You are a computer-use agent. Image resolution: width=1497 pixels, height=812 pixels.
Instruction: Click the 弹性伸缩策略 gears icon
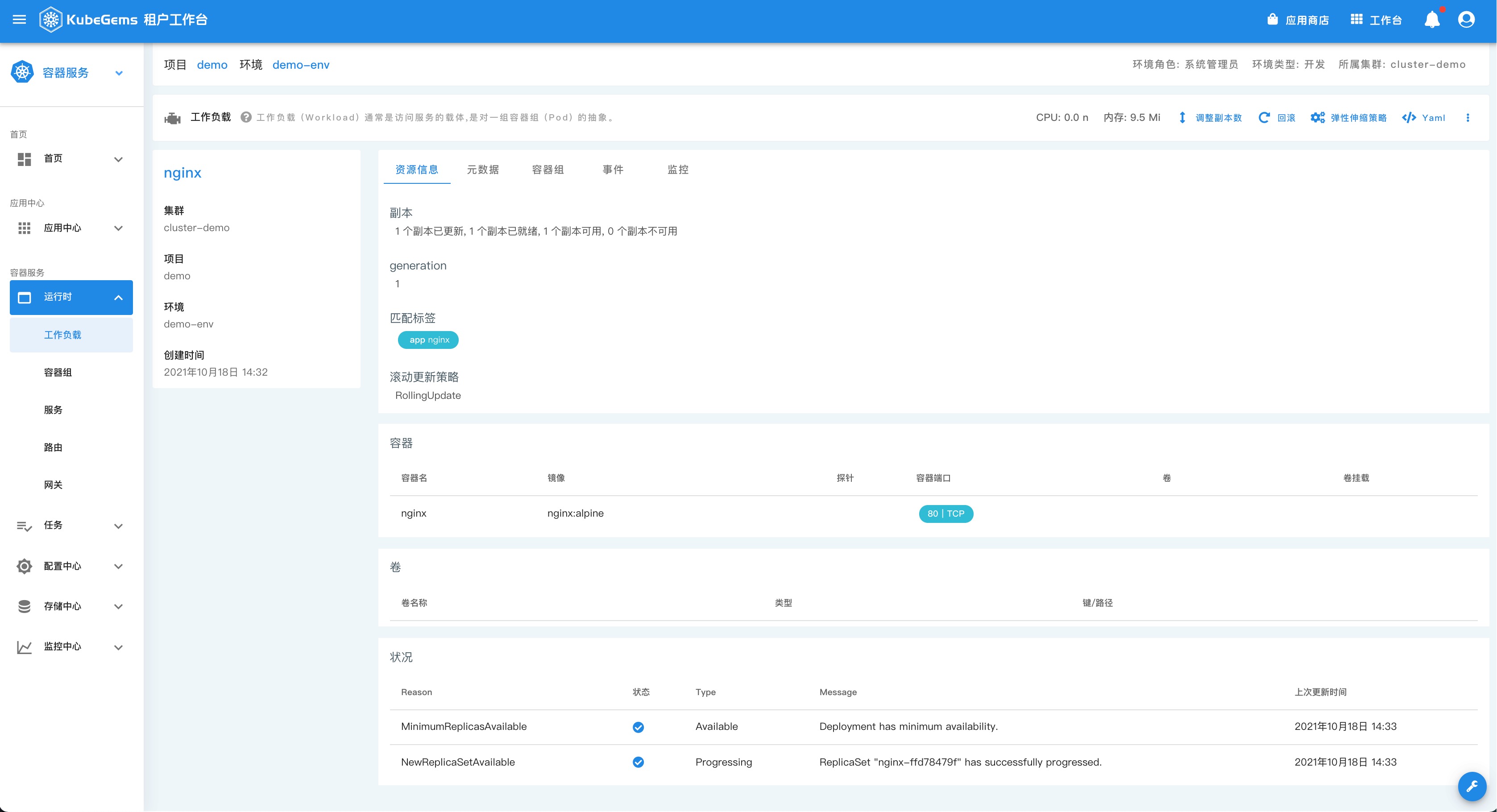(x=1318, y=117)
